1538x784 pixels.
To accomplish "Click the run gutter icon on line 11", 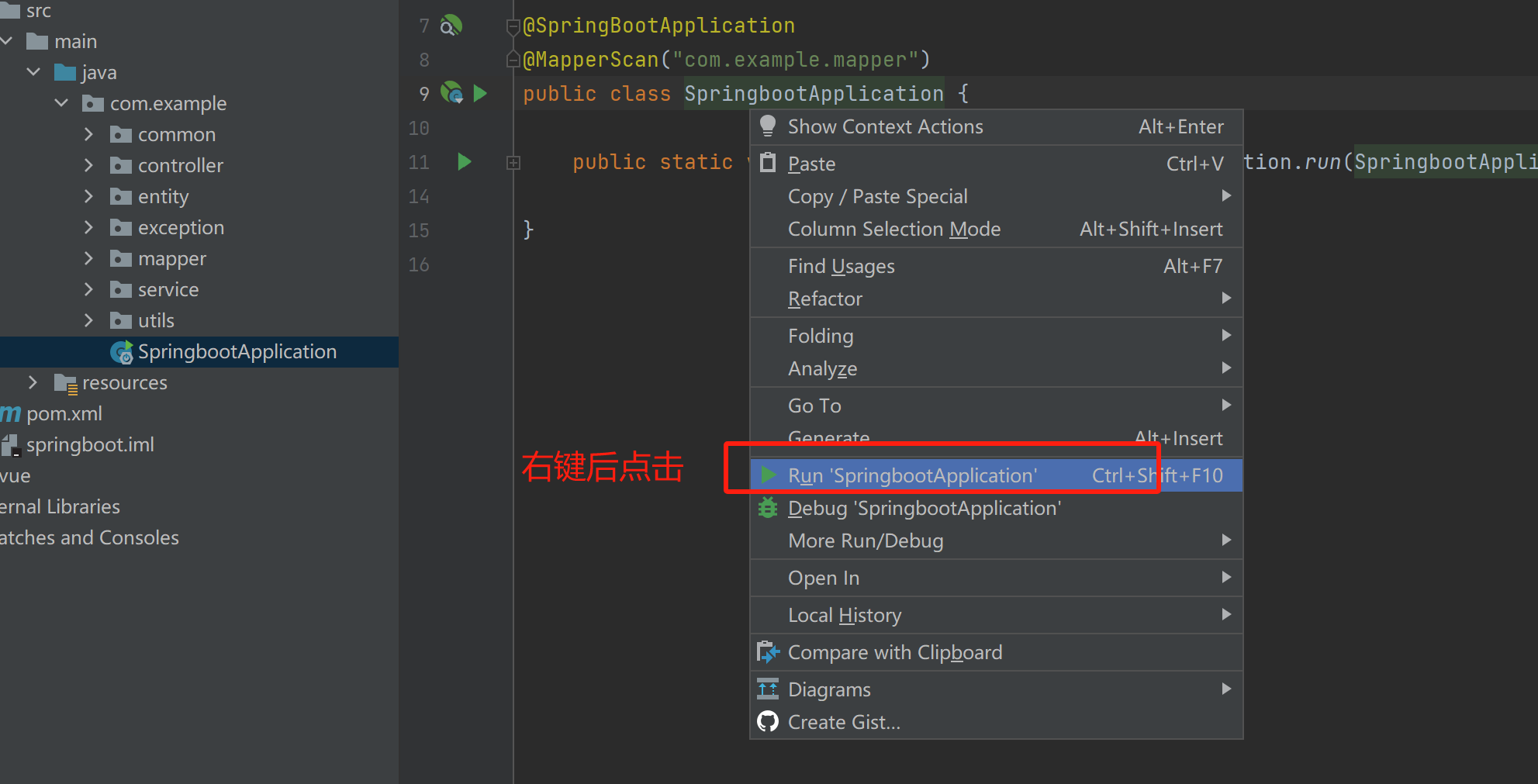I will 465,161.
